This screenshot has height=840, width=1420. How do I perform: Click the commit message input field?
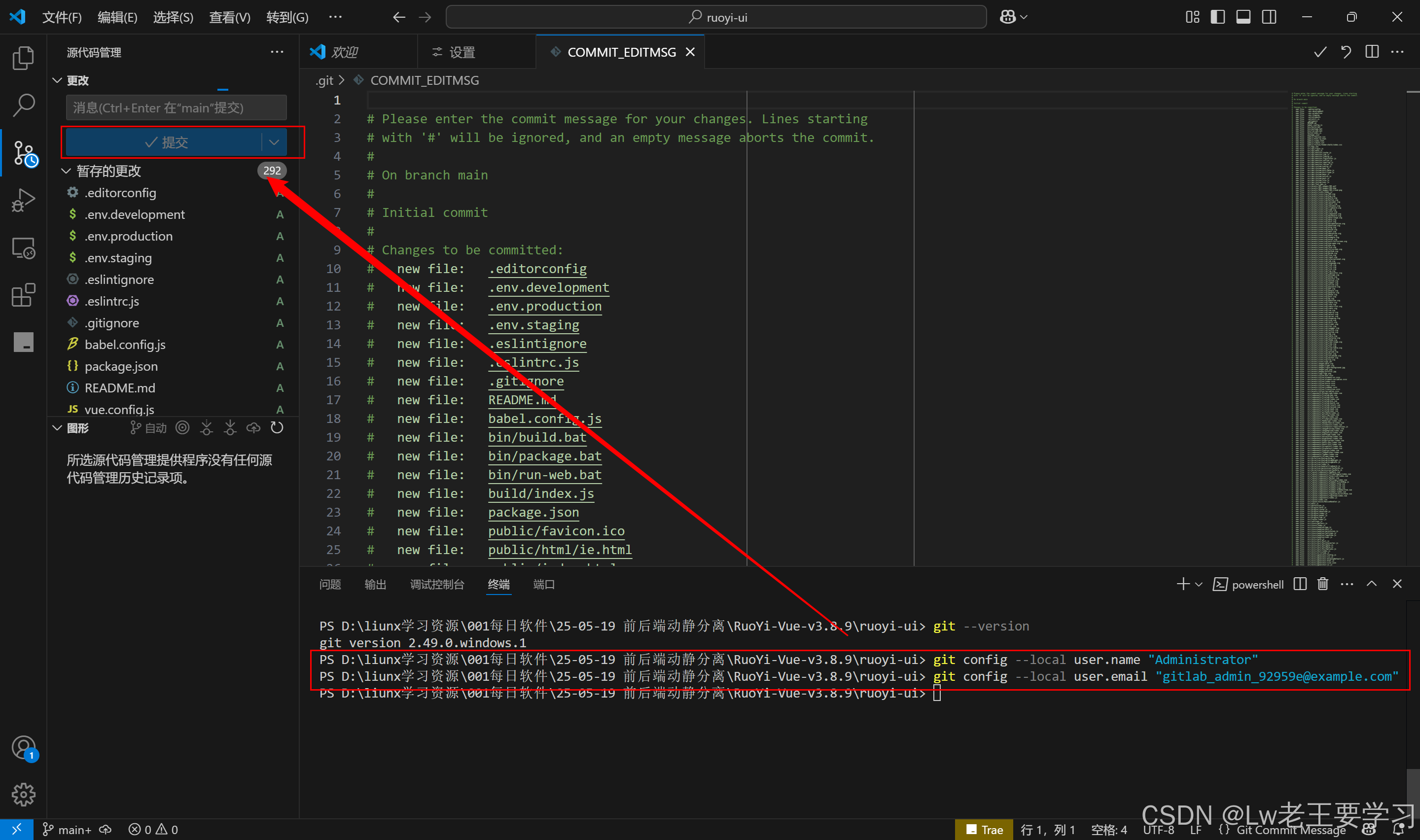point(176,107)
